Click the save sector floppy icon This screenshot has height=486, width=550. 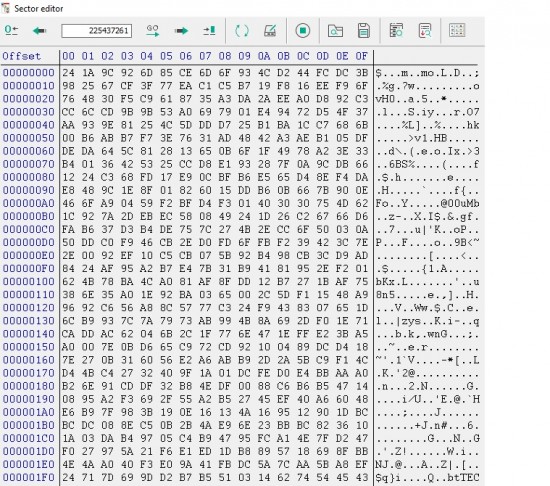(x=364, y=31)
